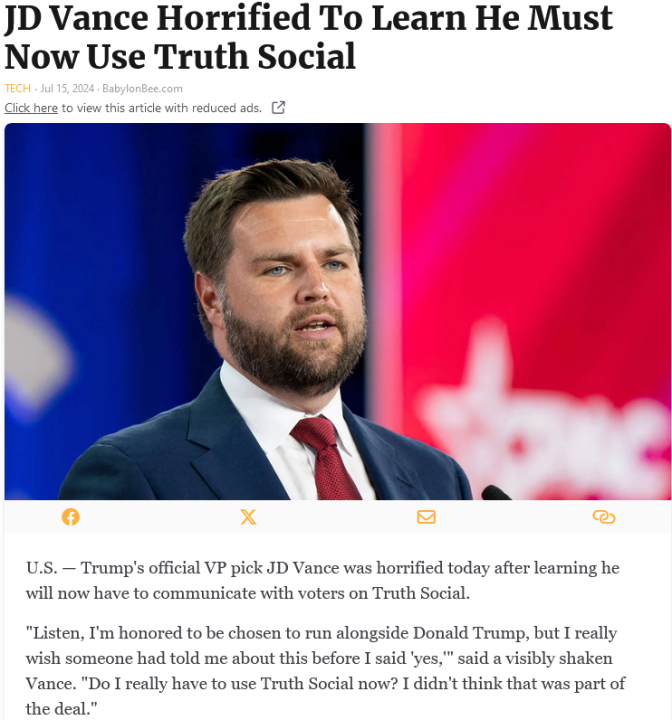Screen dimensions: 672x720
Task: Share the article on X
Action: 248,517
